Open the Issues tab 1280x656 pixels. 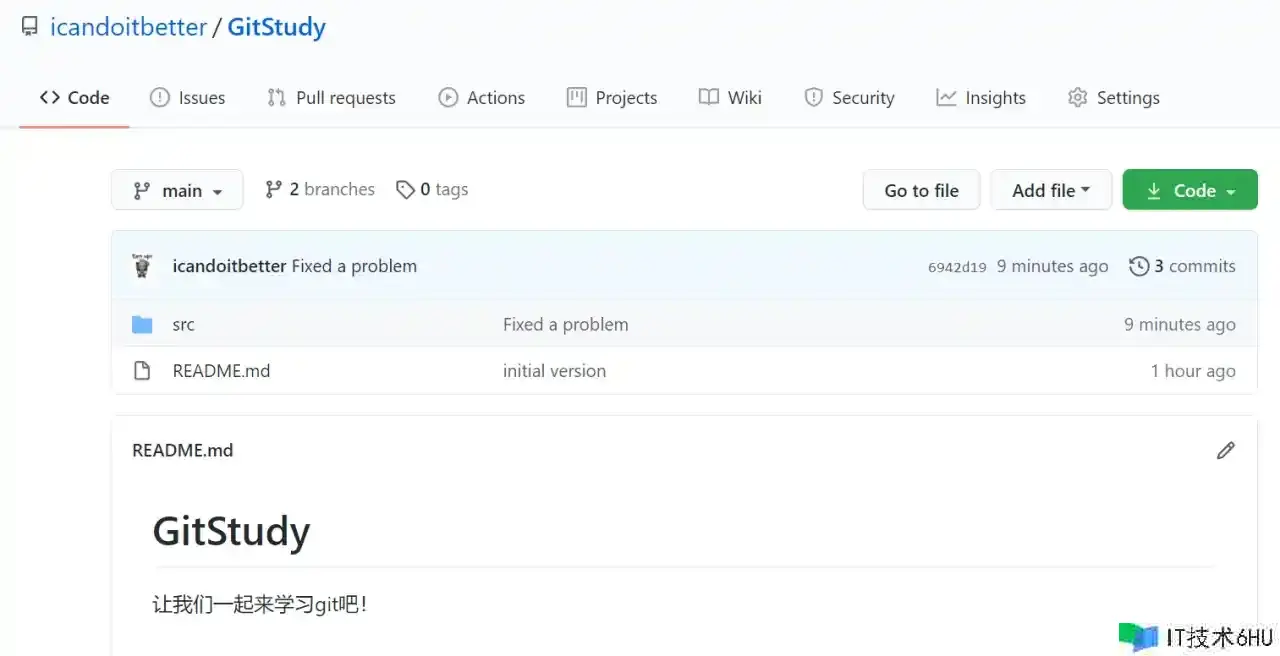pos(187,97)
